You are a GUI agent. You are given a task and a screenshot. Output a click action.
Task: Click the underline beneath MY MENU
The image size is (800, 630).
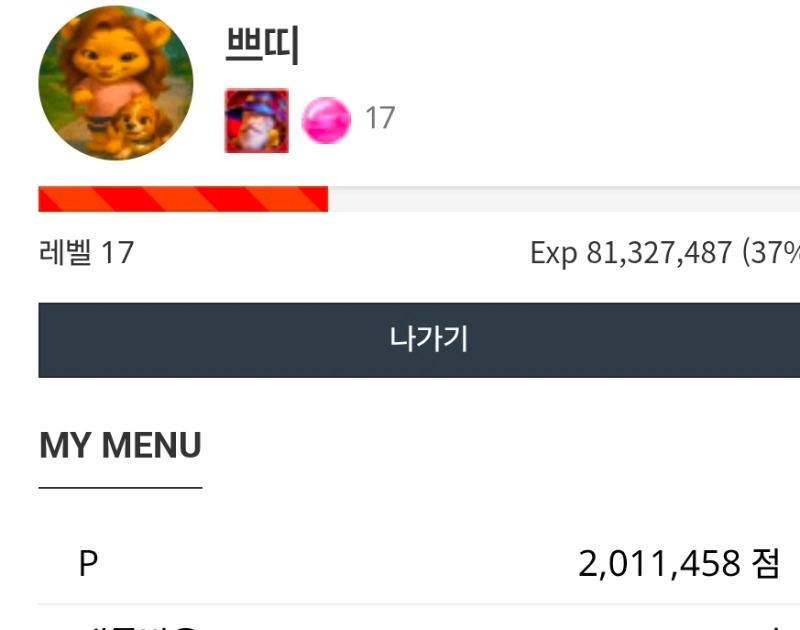tap(120, 488)
